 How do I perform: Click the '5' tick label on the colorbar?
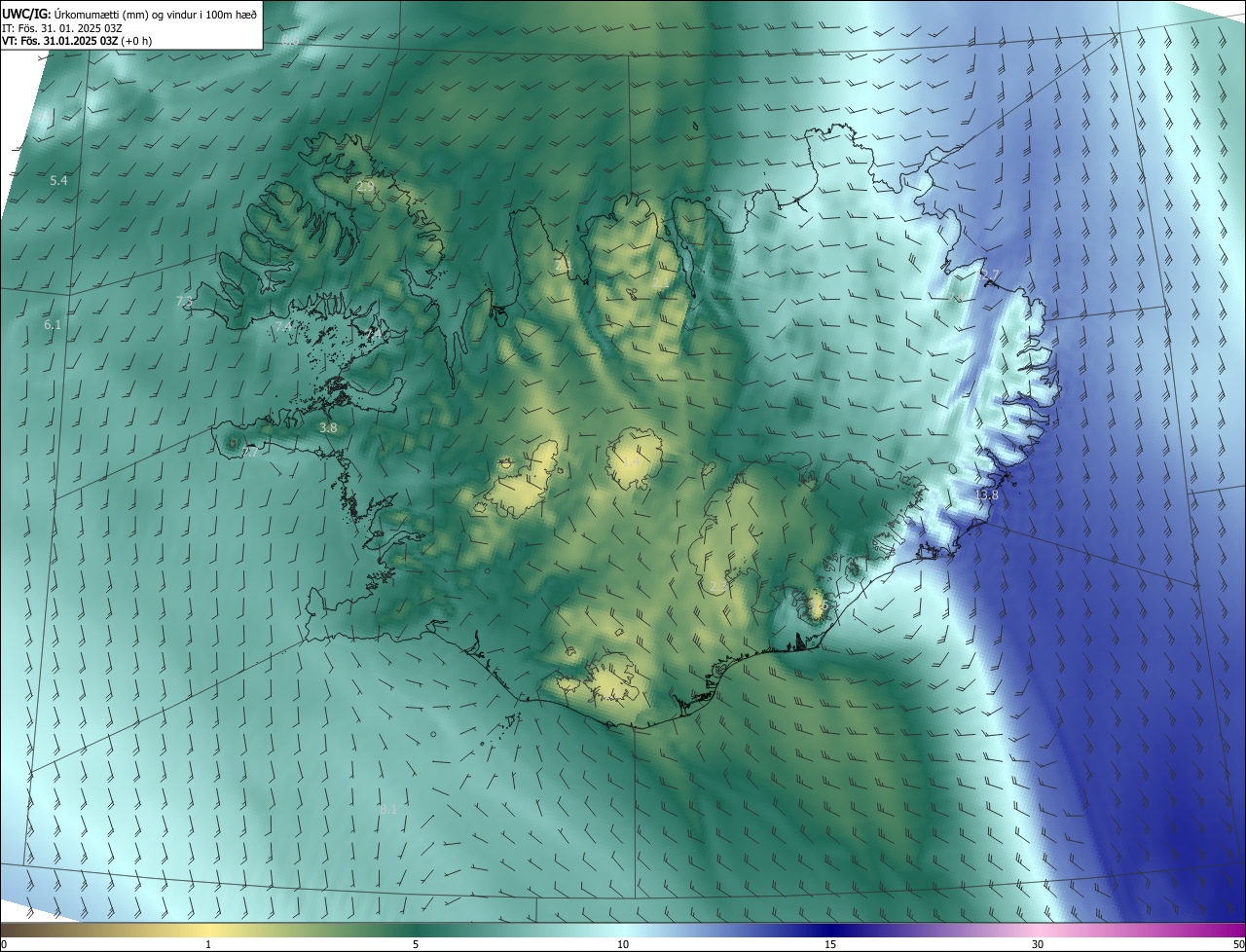[x=415, y=944]
